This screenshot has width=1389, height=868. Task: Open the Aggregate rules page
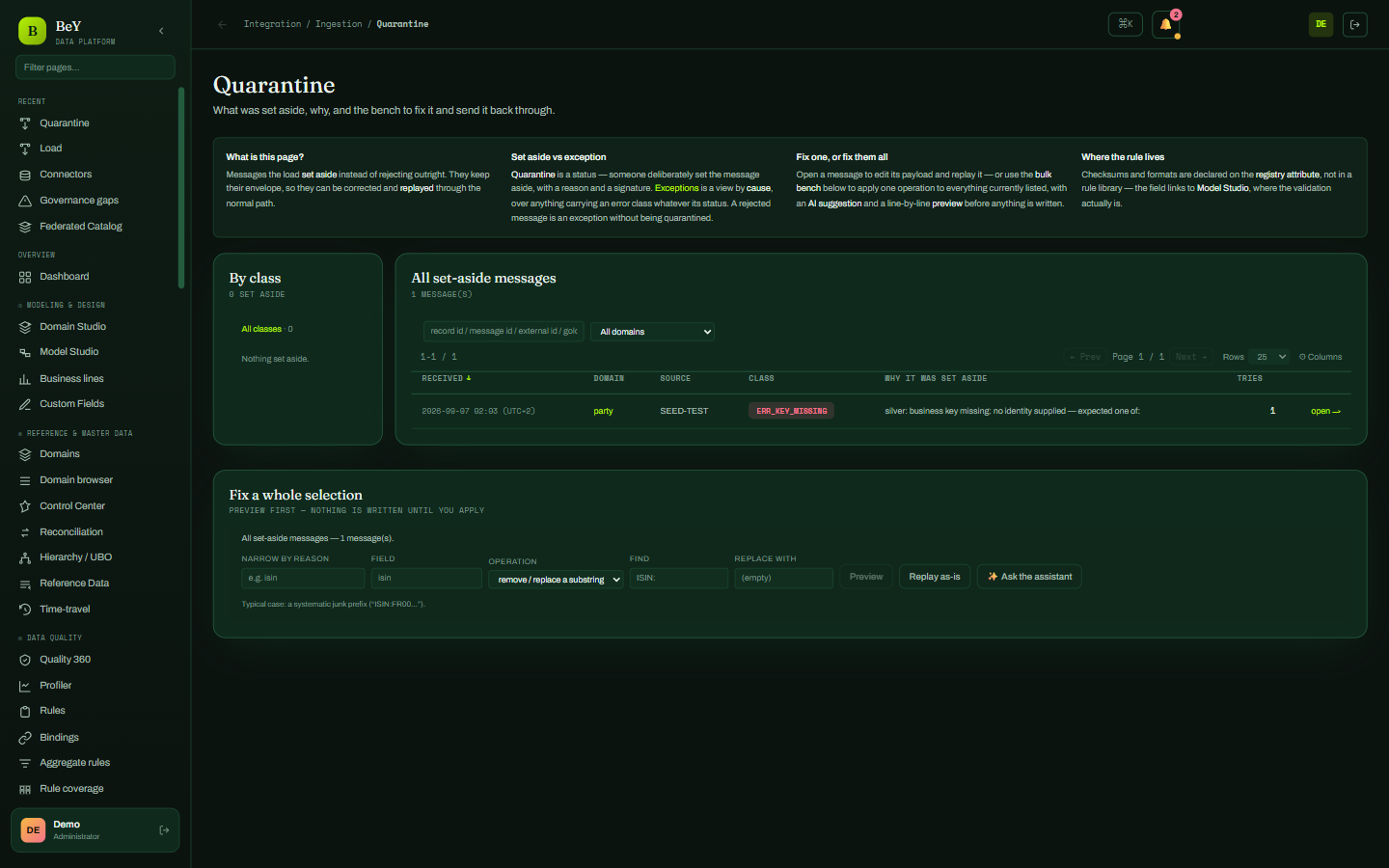(x=74, y=763)
